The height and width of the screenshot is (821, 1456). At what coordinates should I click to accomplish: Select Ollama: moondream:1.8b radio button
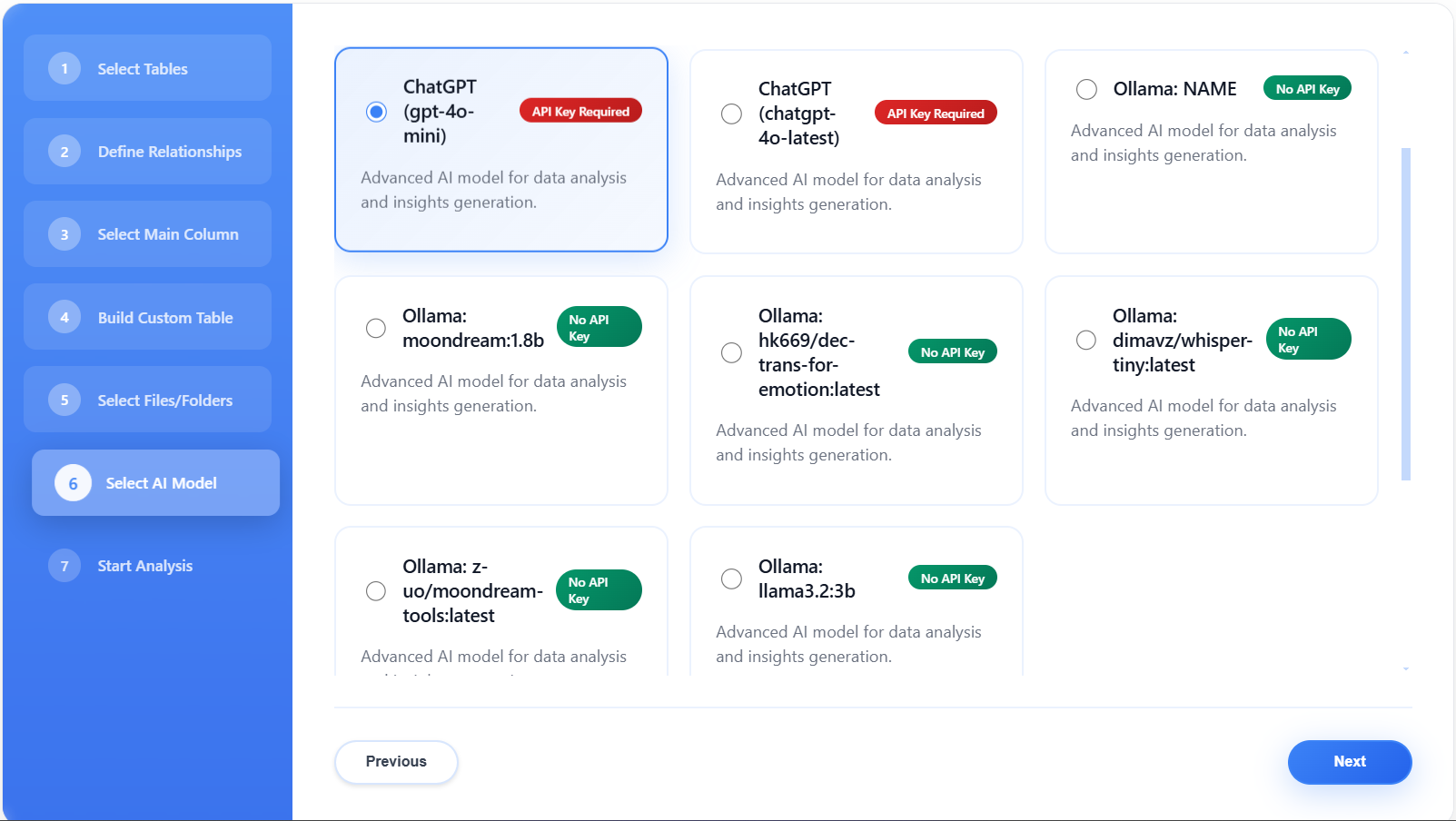(376, 328)
